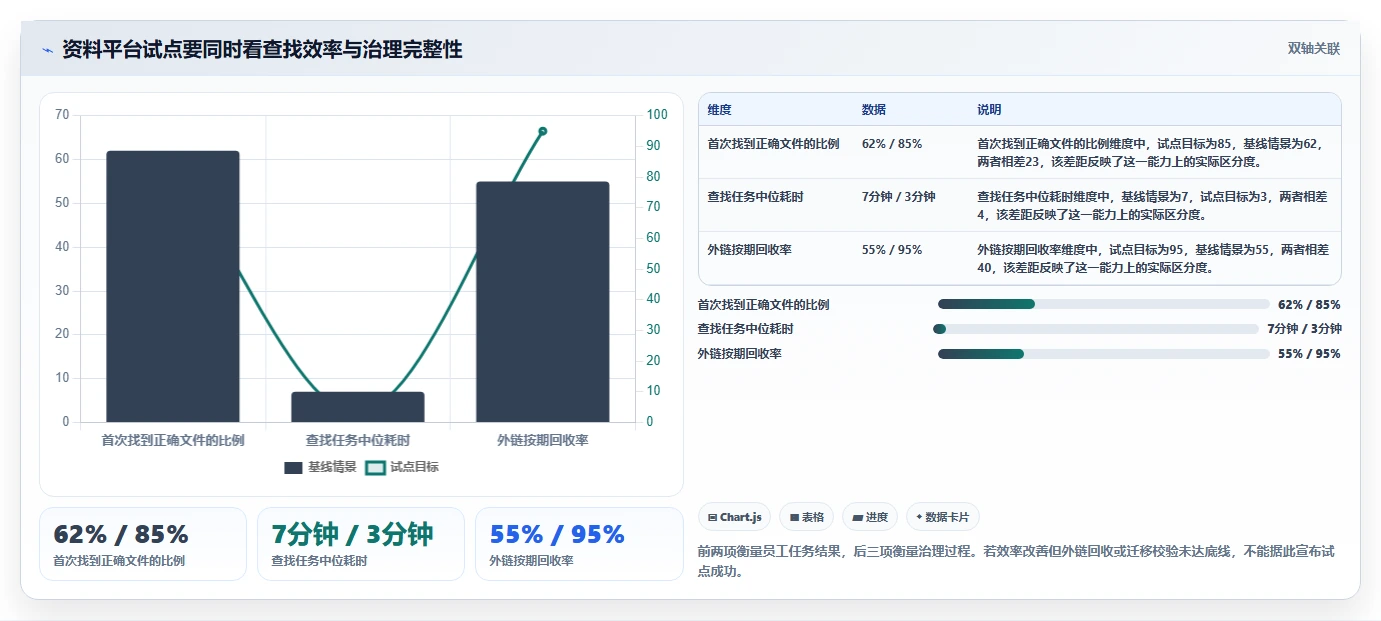Click the bar for 首次找到正确文件的比例
This screenshot has width=1381, height=621.
coord(173,286)
